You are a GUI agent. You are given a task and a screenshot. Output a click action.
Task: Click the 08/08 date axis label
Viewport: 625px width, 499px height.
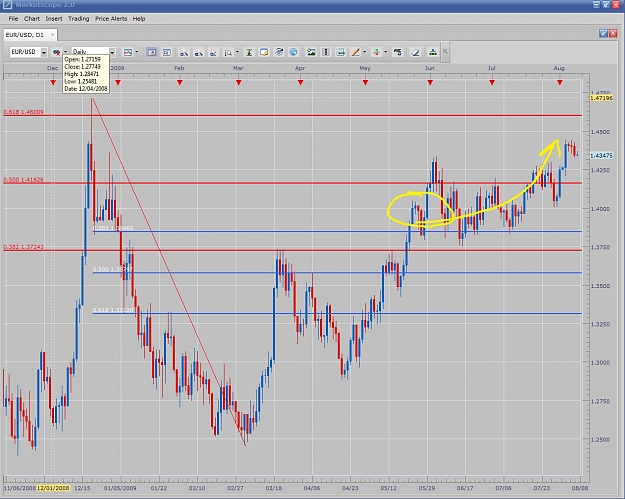[x=580, y=488]
